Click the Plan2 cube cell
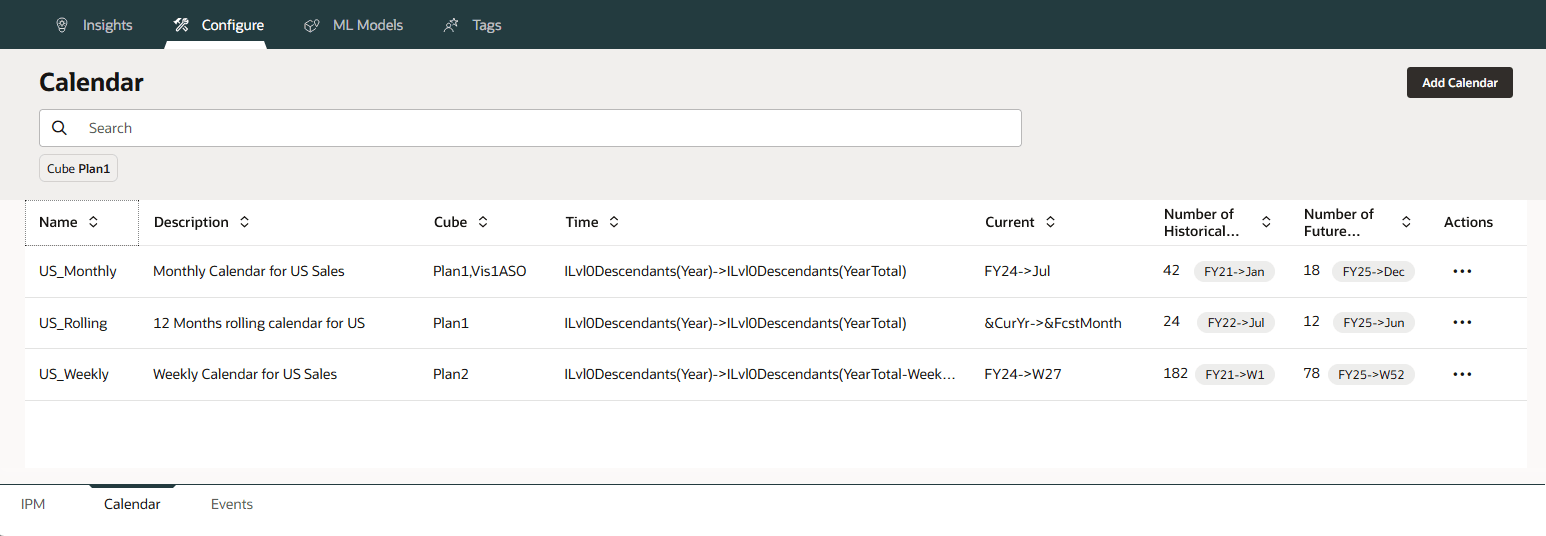The height and width of the screenshot is (536, 1546). (451, 374)
